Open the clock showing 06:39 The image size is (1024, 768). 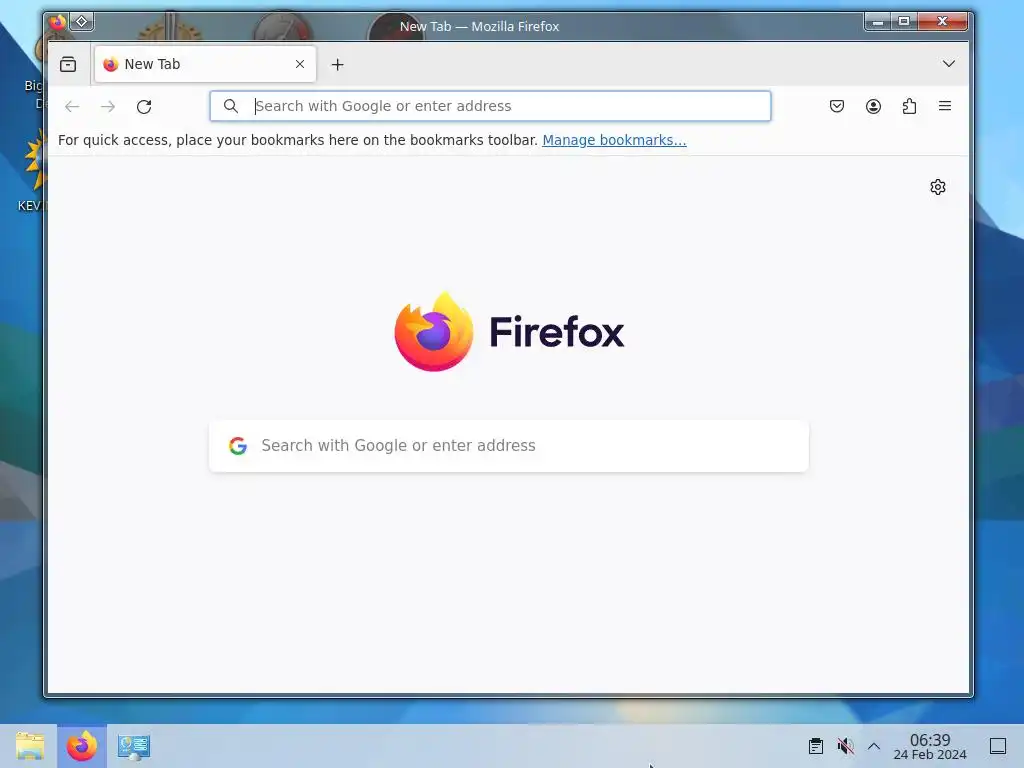click(x=930, y=746)
